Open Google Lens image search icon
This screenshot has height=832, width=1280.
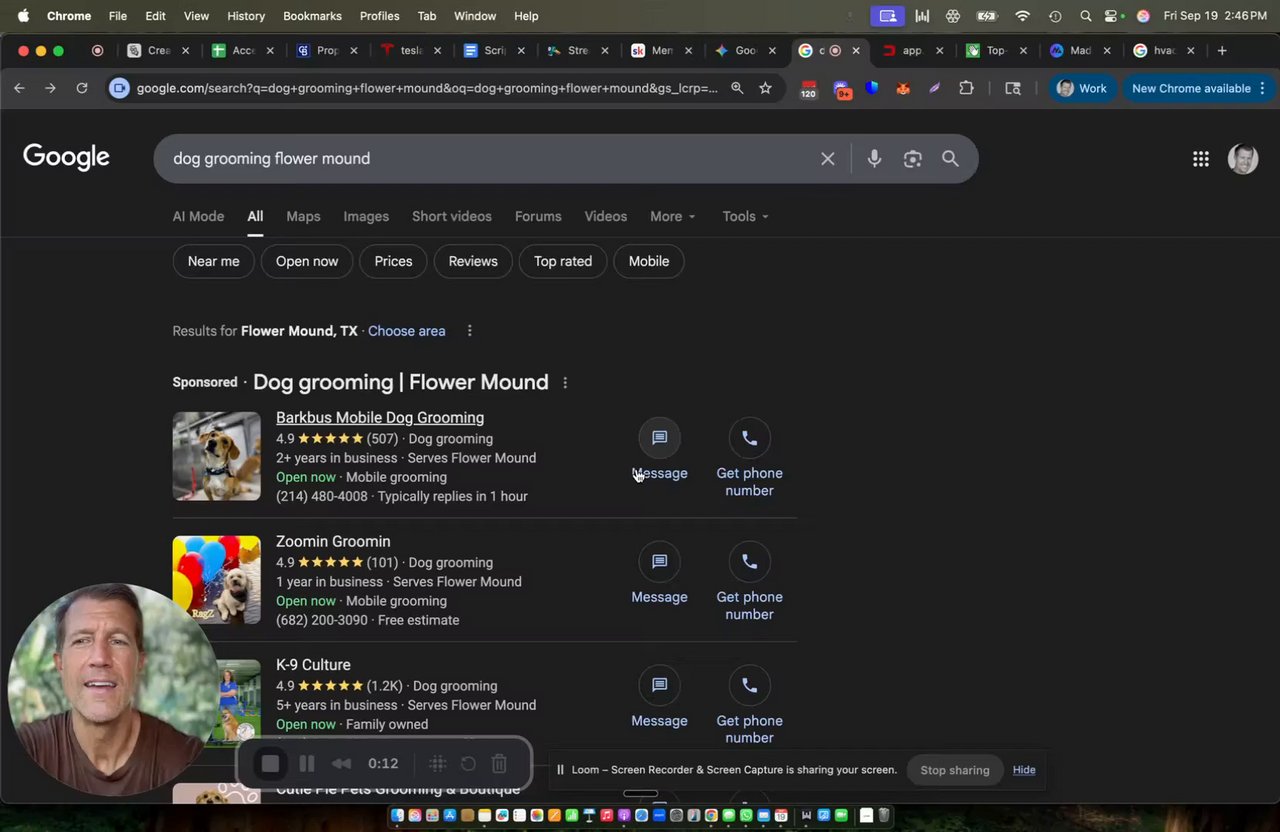point(912,158)
